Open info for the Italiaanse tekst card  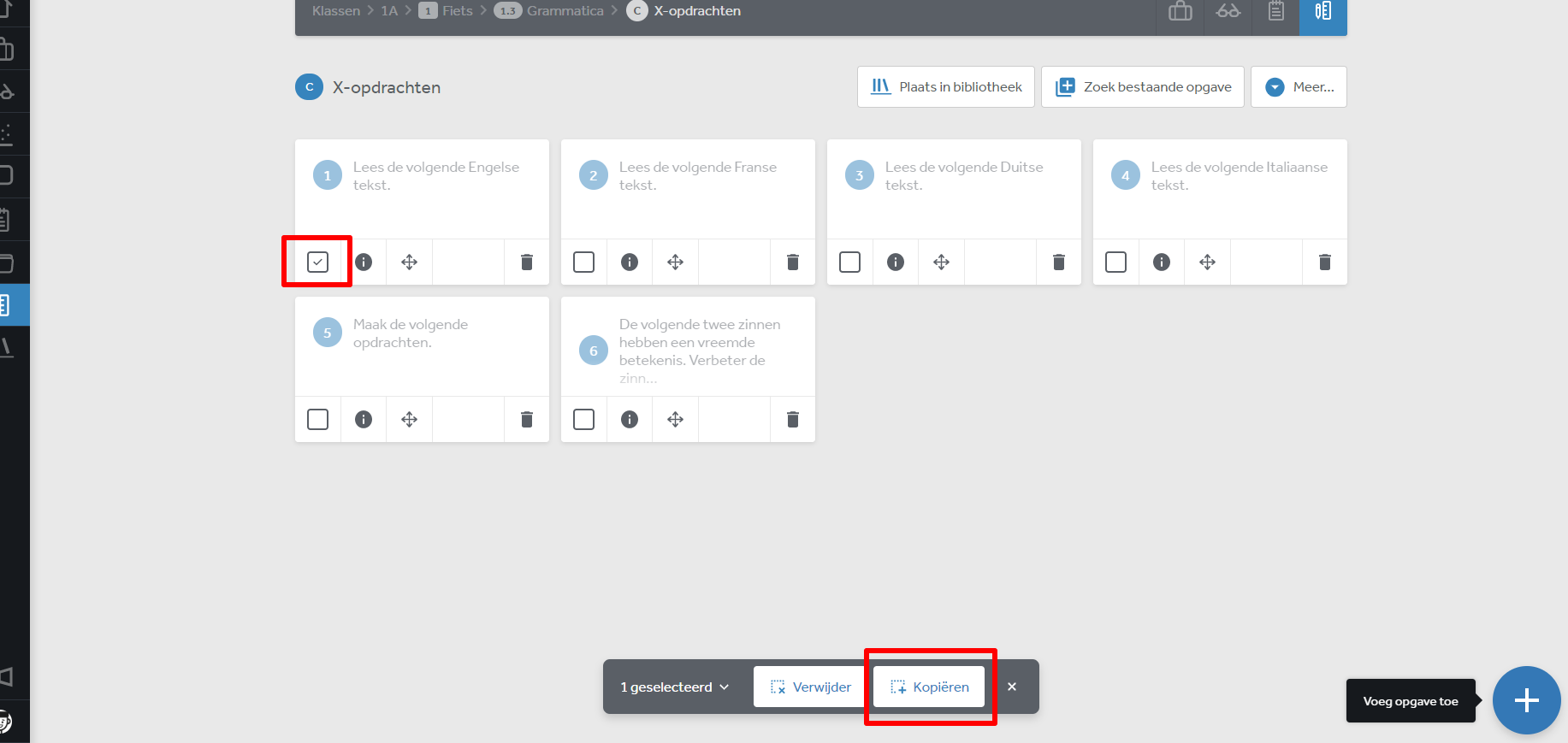point(1162,262)
